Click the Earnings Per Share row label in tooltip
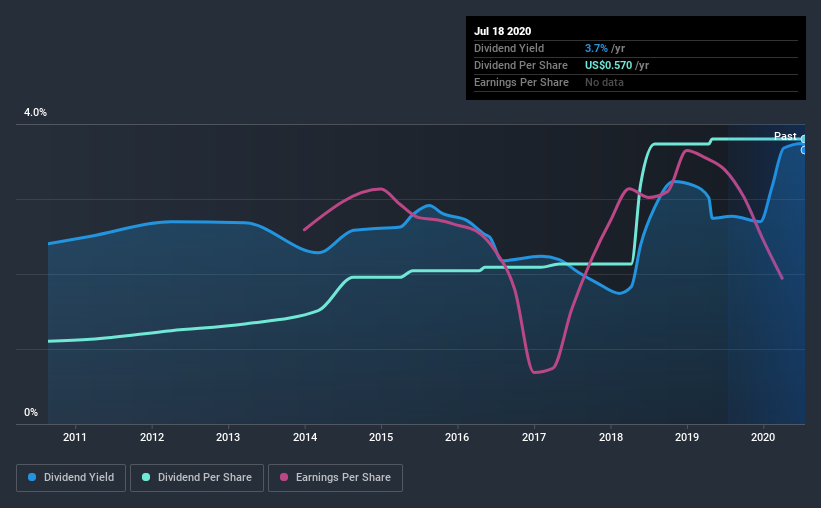 pos(522,82)
